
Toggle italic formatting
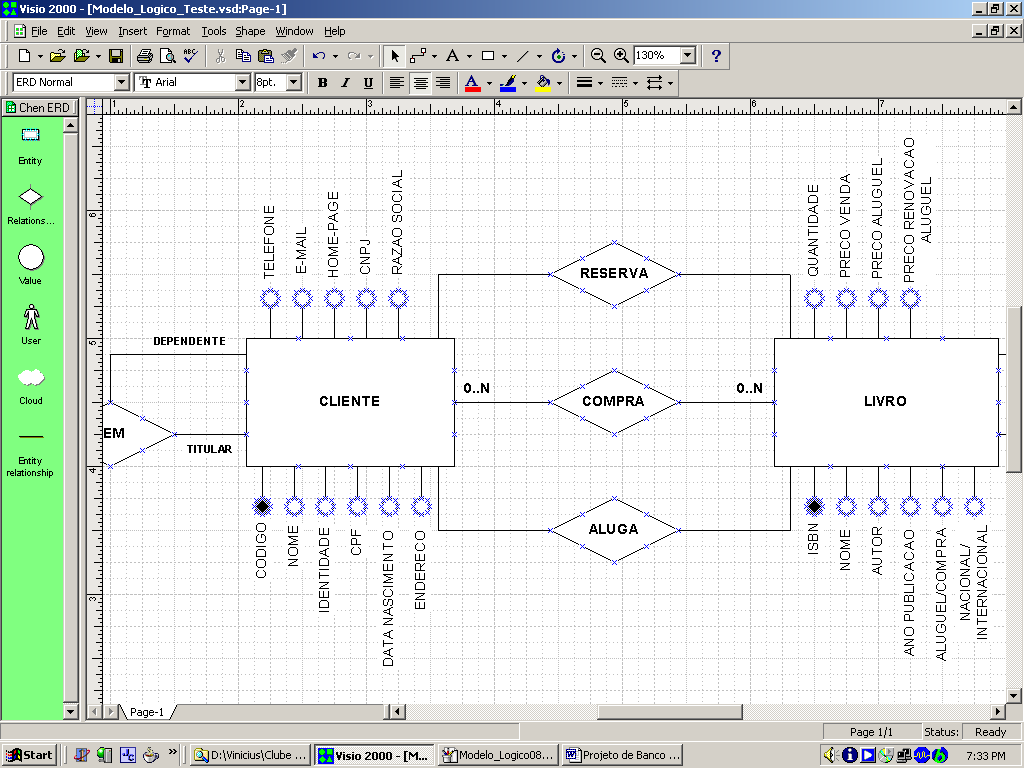pyautogui.click(x=345, y=83)
